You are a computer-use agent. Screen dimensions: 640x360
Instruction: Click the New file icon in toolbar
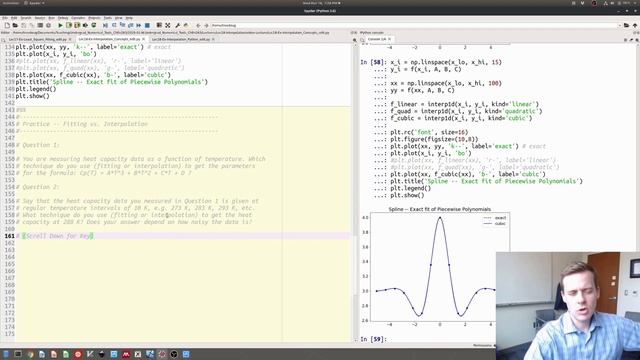pos(7,25)
